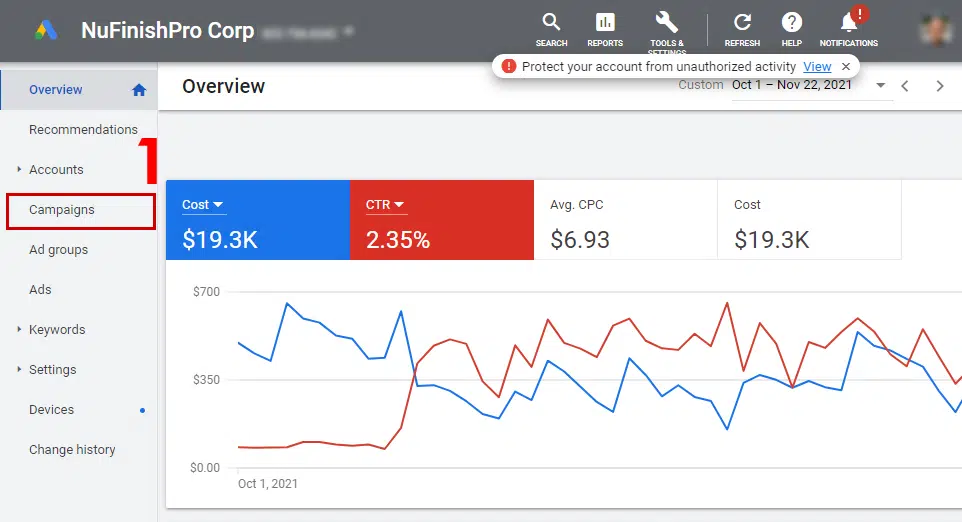This screenshot has height=522, width=962.
Task: Select the white Cost scorecard
Action: click(809, 220)
